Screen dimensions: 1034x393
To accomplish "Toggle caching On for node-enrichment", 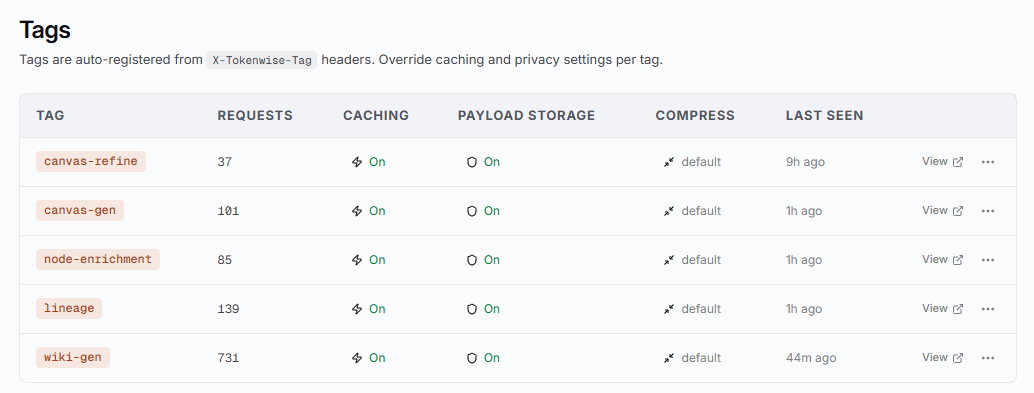I will click(369, 260).
